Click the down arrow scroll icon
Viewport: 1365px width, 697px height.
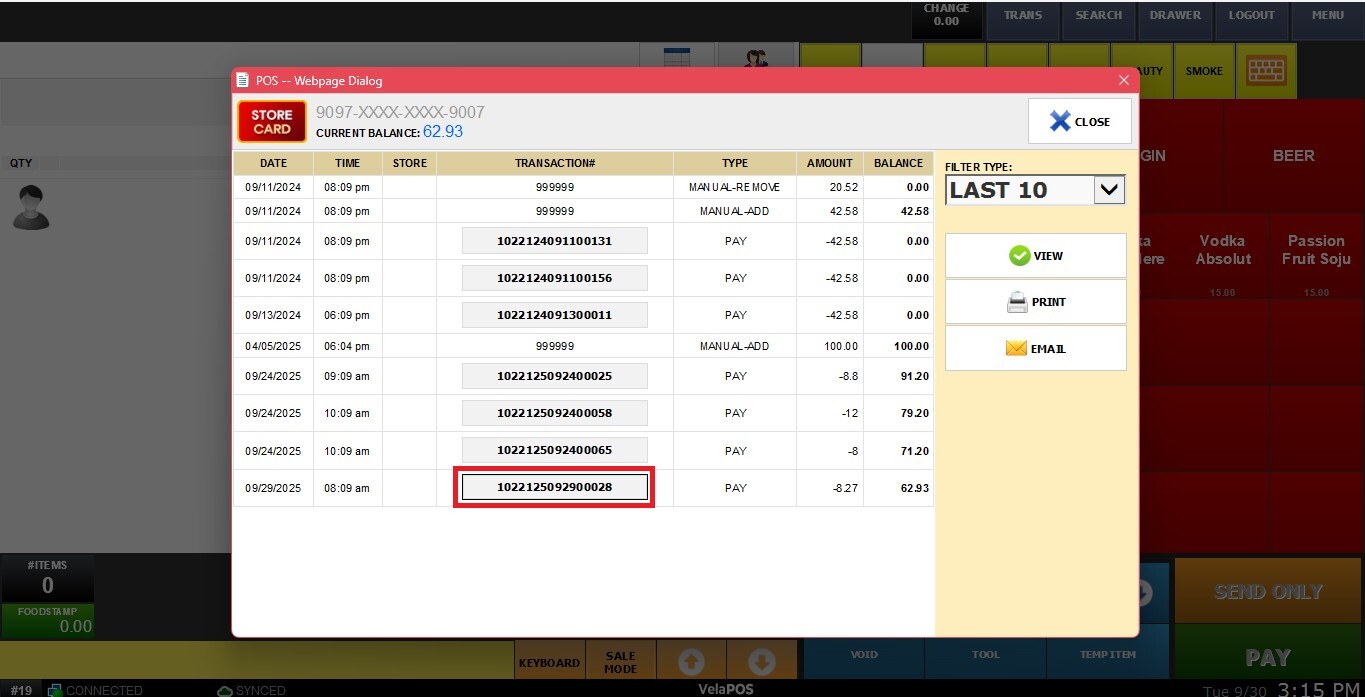(761, 662)
